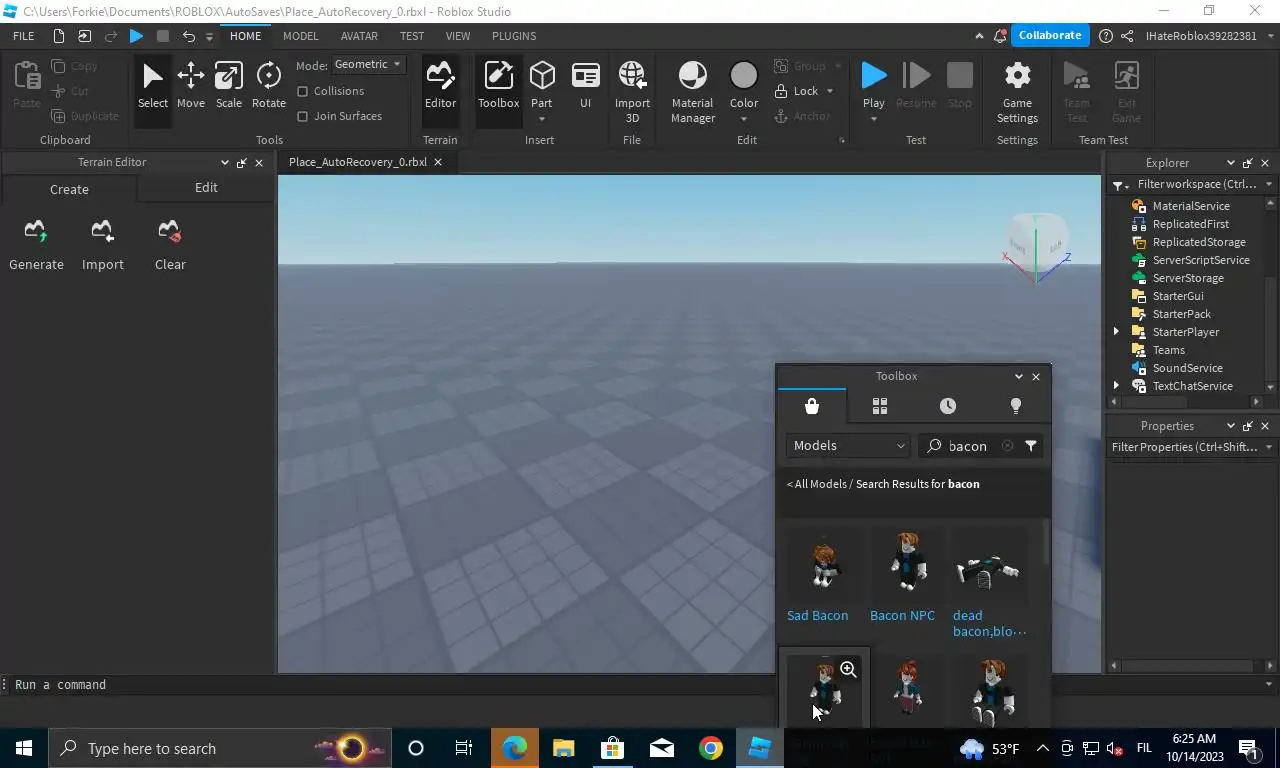Image resolution: width=1280 pixels, height=768 pixels.
Task: Open the Terrain Editor from ribbon
Action: coord(440,86)
